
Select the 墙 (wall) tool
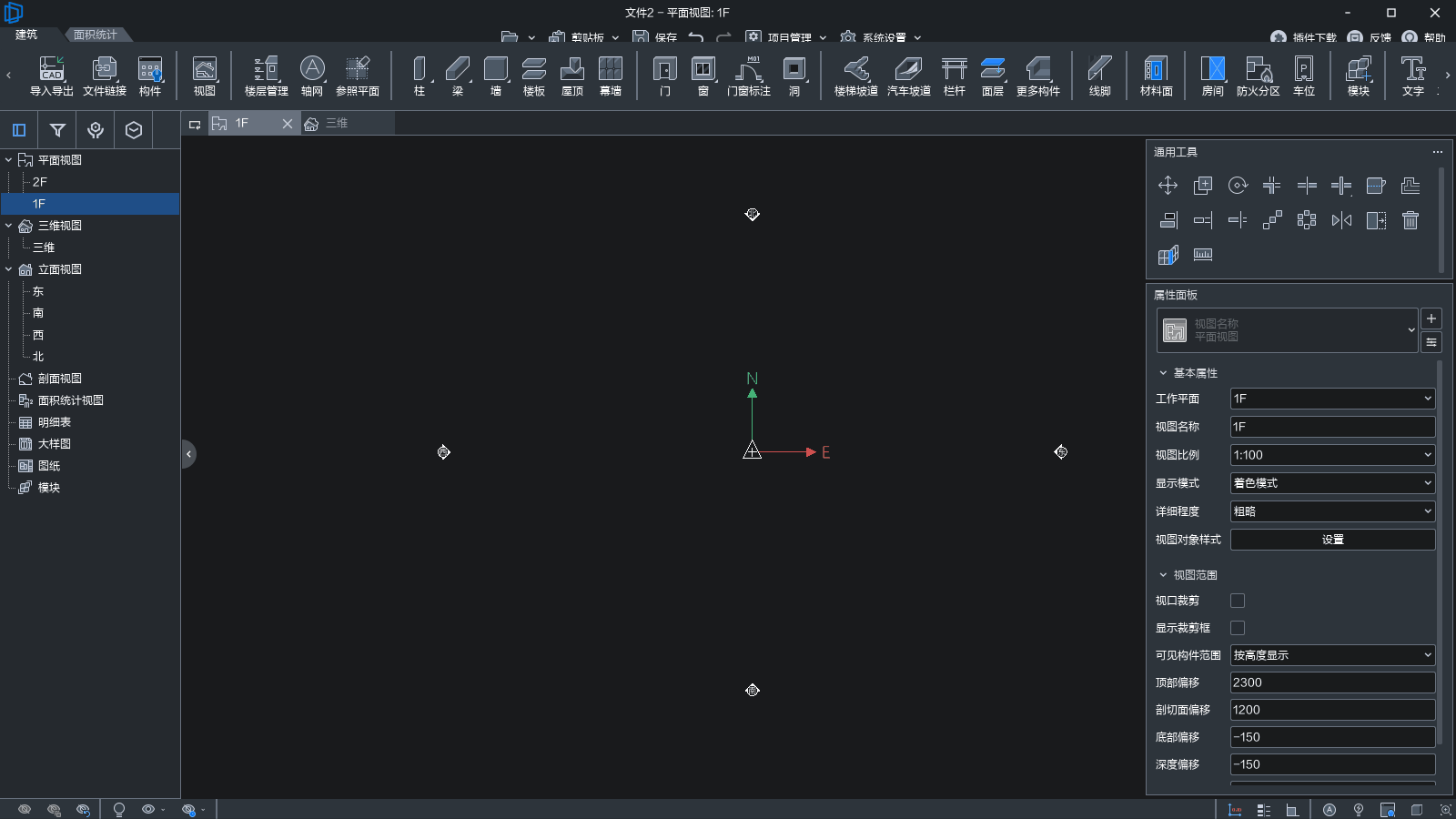[x=496, y=76]
